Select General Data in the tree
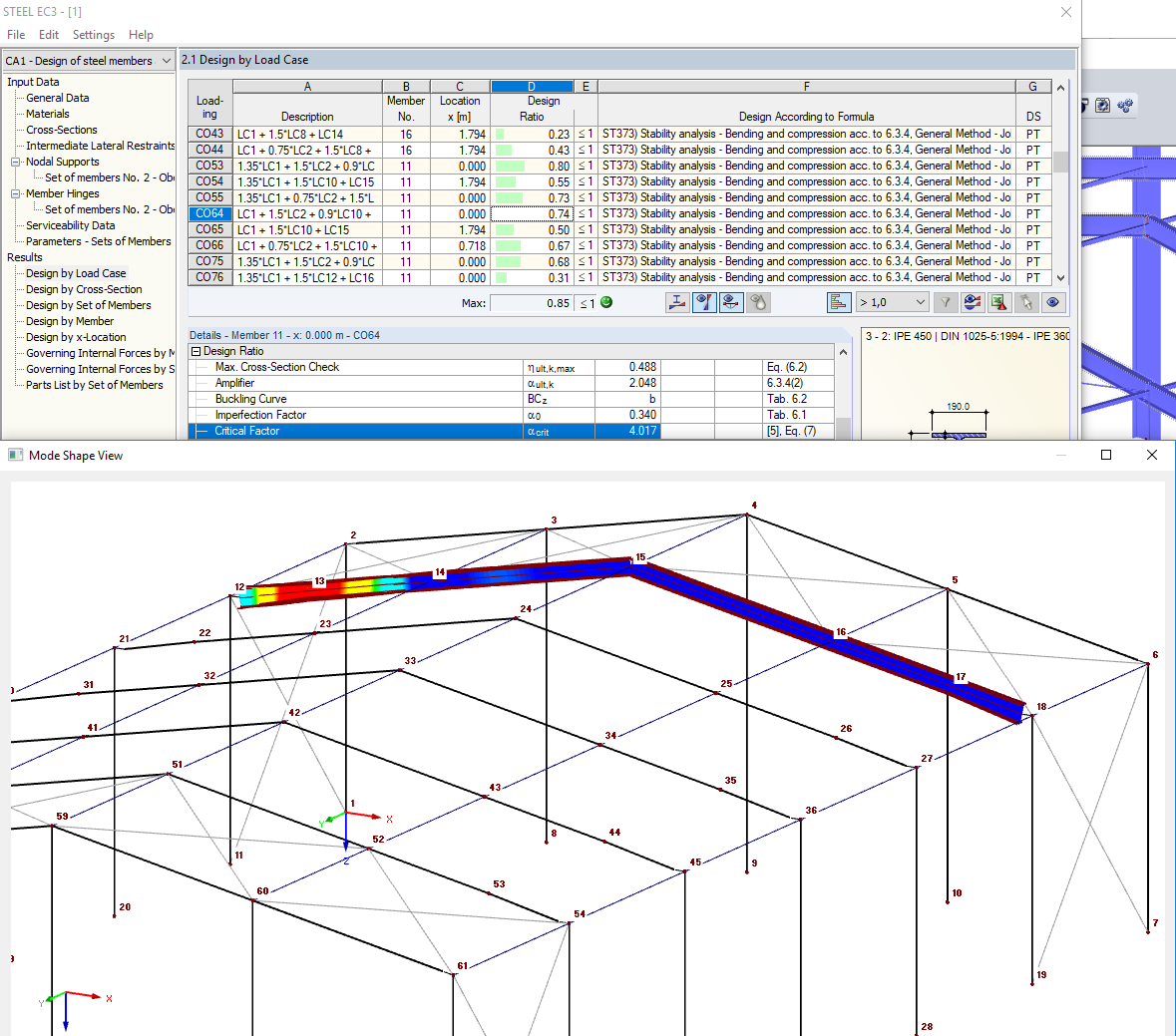Screen dimensions: 1176x1036 pyautogui.click(x=58, y=98)
